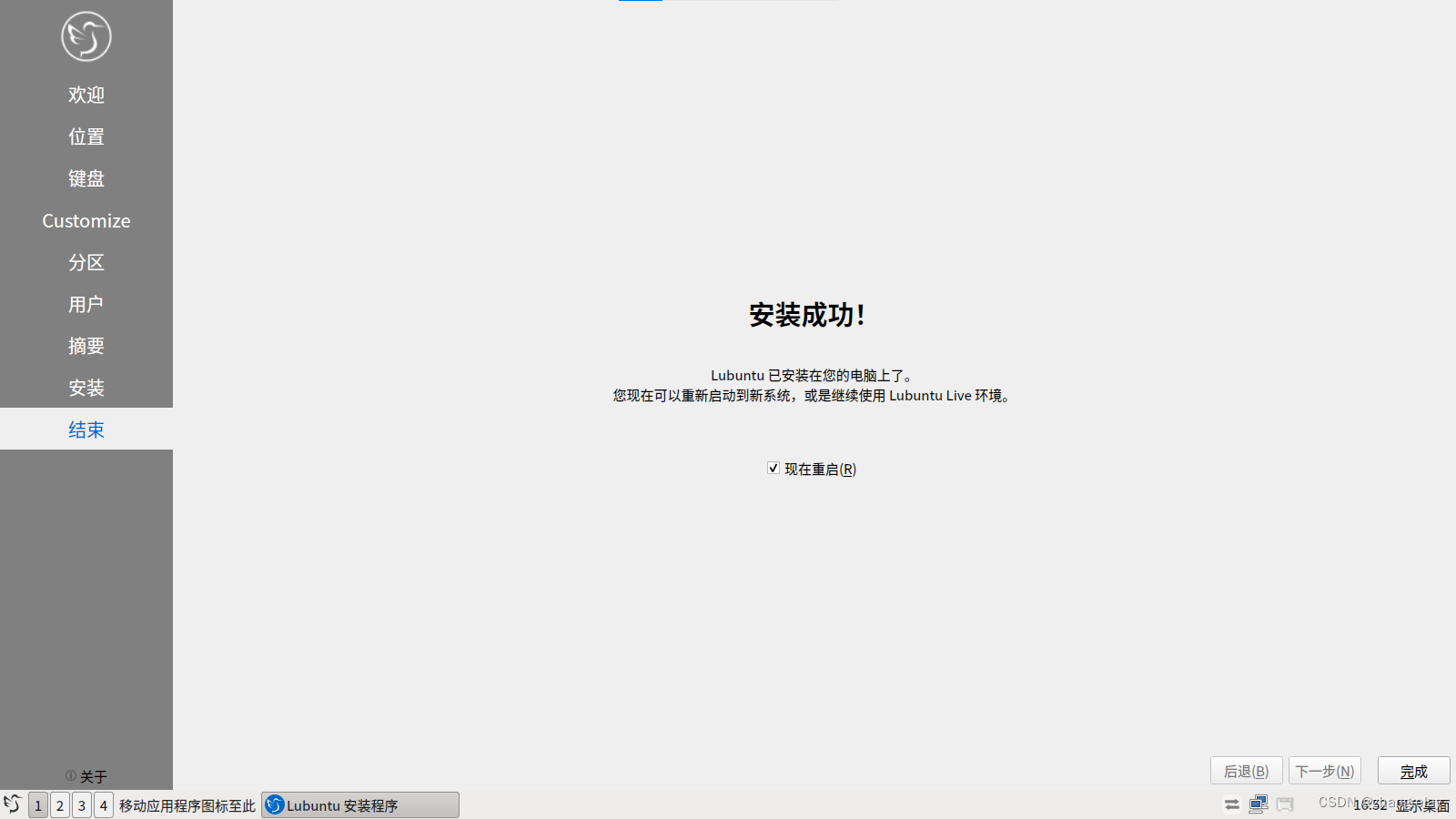Screen dimensions: 1456x819
Task: Click the 完成 button
Action: pyautogui.click(x=1413, y=771)
